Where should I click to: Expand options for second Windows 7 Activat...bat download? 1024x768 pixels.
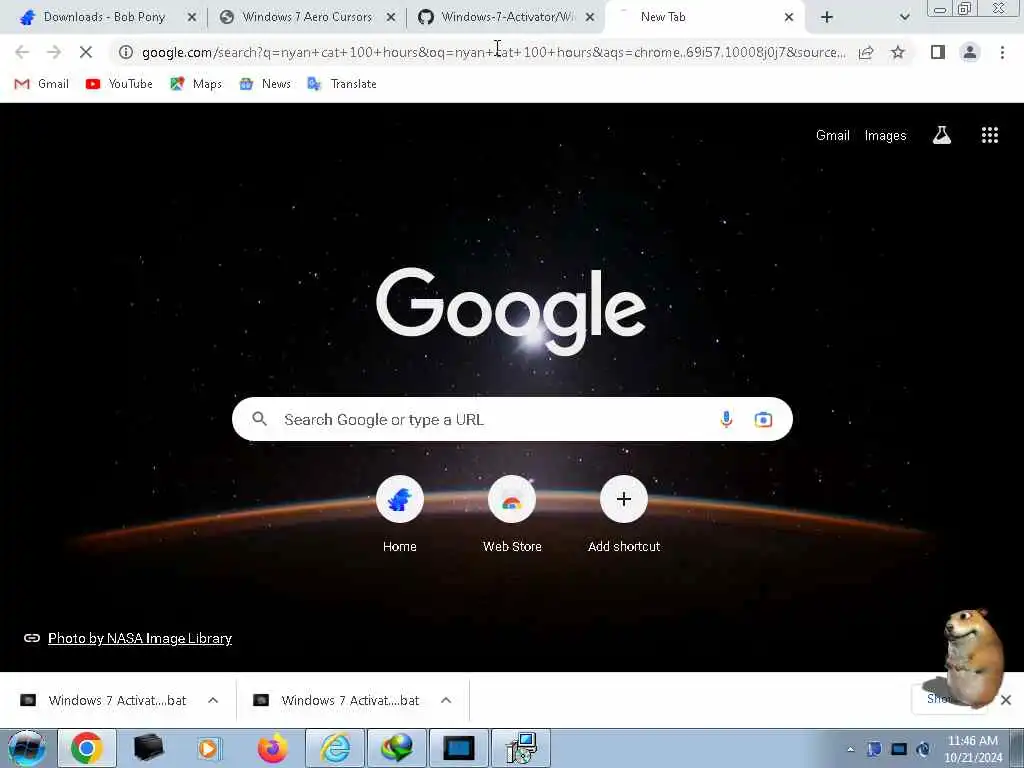click(x=446, y=700)
